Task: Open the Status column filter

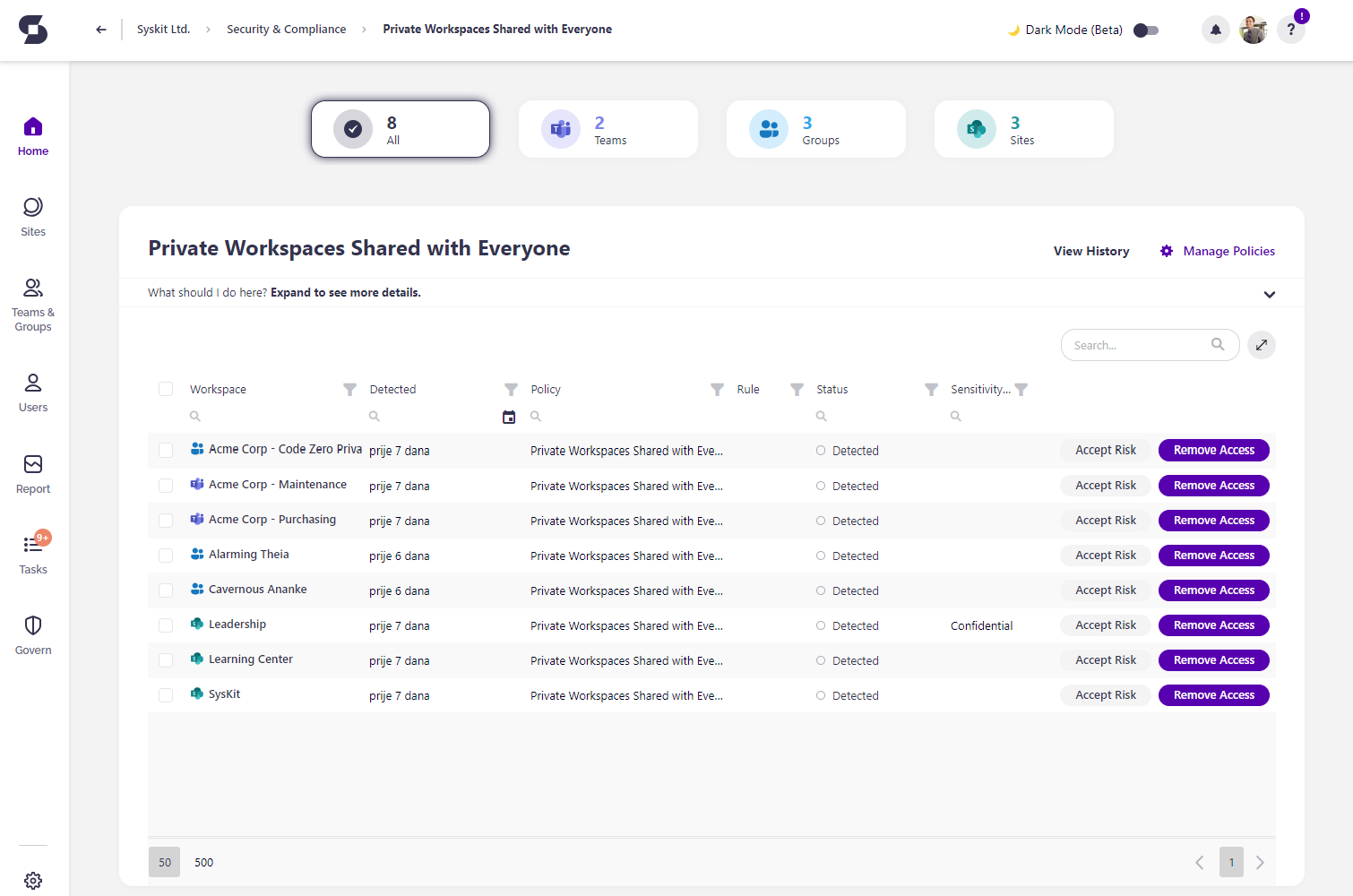Action: coord(932,390)
